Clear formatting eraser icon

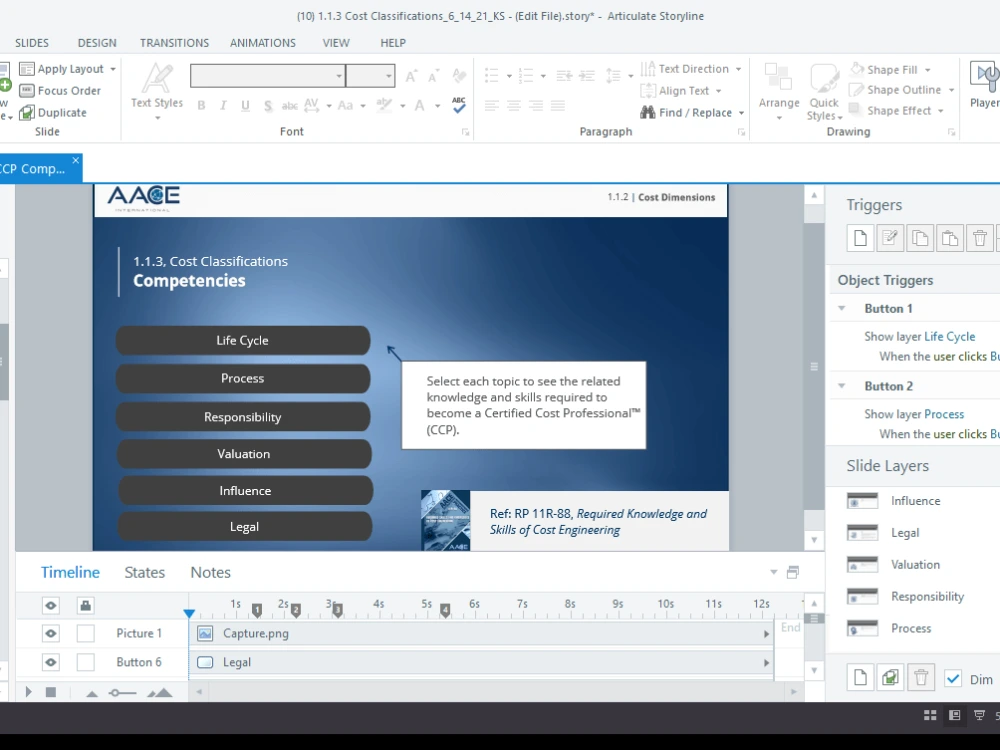[x=459, y=76]
